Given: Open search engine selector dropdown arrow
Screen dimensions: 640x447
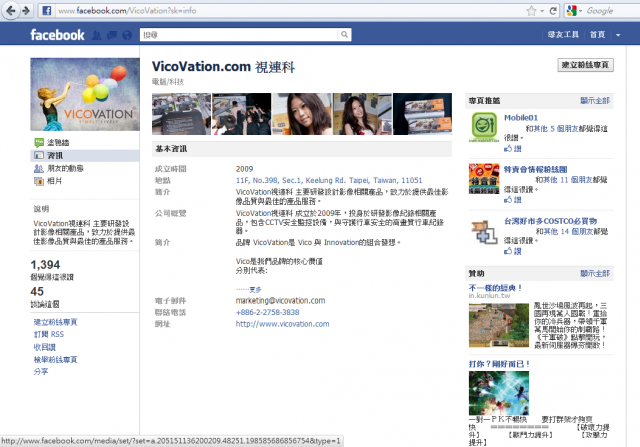Looking at the screenshot, I should pyautogui.click(x=580, y=11).
